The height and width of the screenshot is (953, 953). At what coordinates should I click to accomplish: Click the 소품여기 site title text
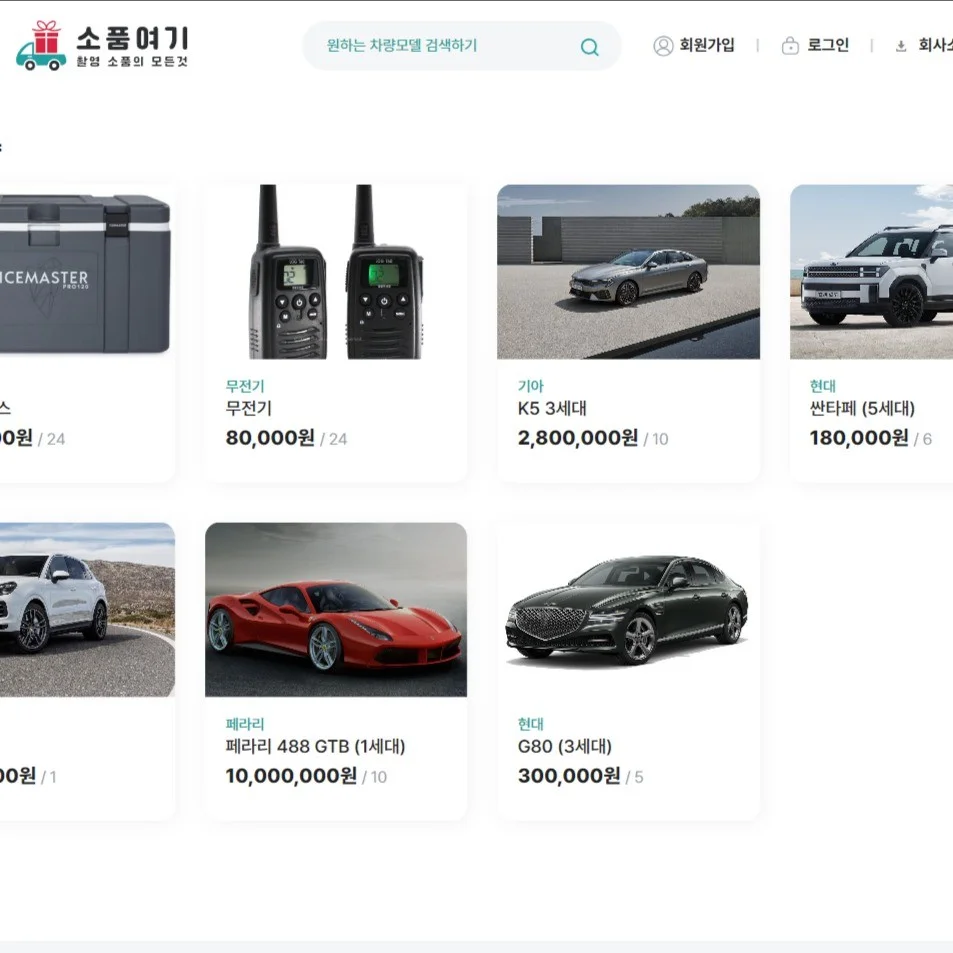pyautogui.click(x=132, y=38)
